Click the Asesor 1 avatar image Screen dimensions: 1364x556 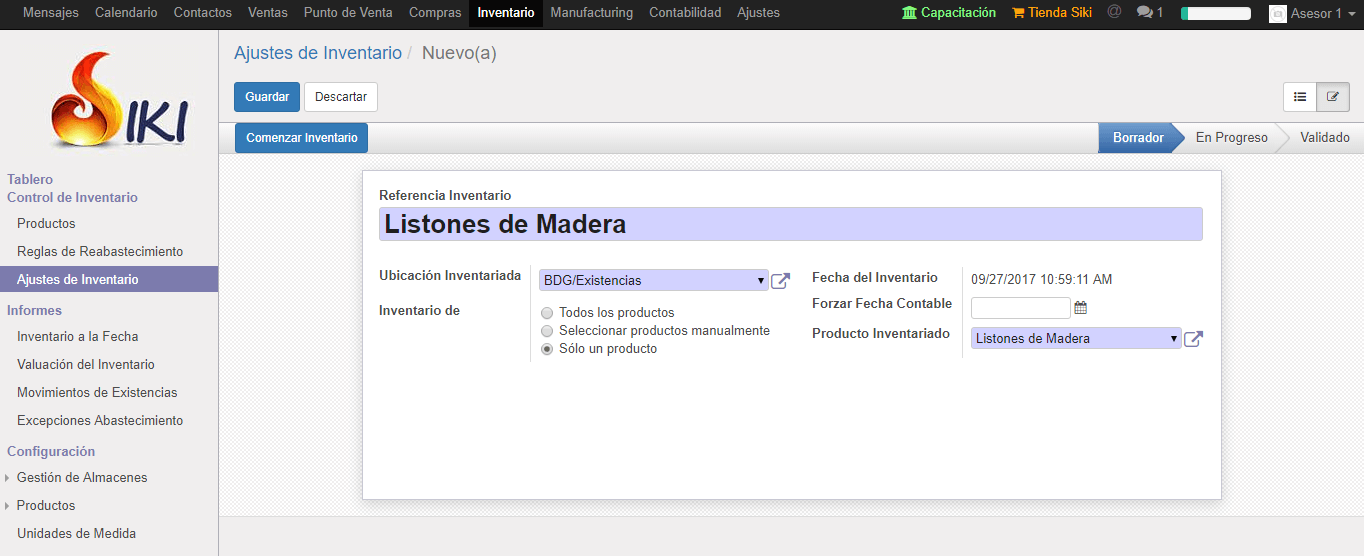coord(1277,14)
